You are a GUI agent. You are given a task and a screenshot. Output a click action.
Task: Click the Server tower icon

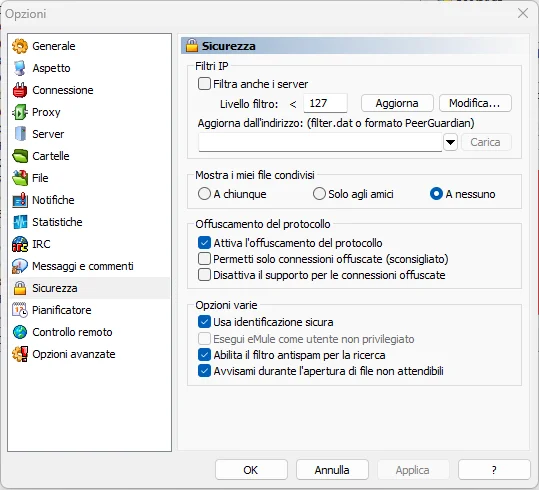click(x=20, y=134)
